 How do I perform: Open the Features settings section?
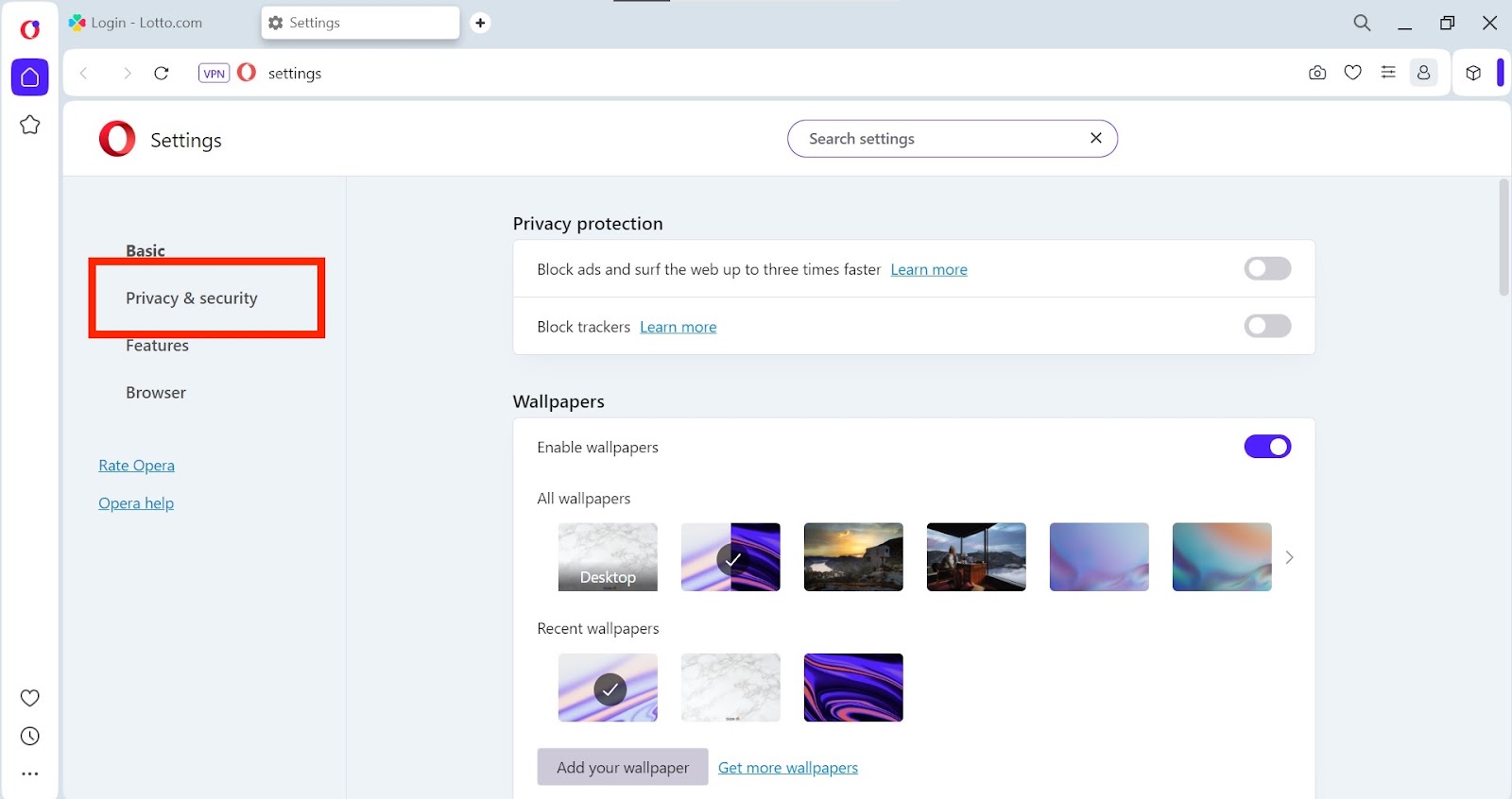click(157, 346)
